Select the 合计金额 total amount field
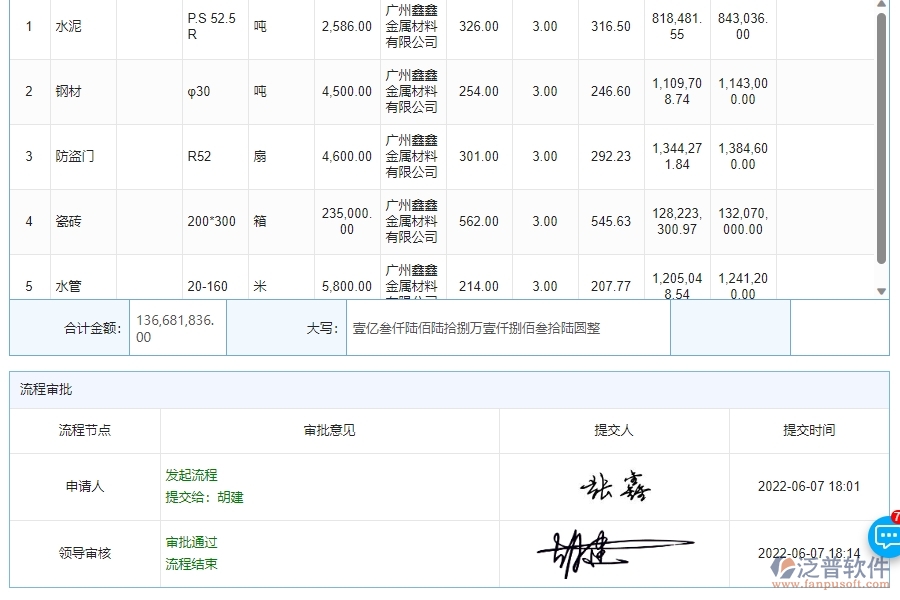The height and width of the screenshot is (600, 900). coord(176,327)
